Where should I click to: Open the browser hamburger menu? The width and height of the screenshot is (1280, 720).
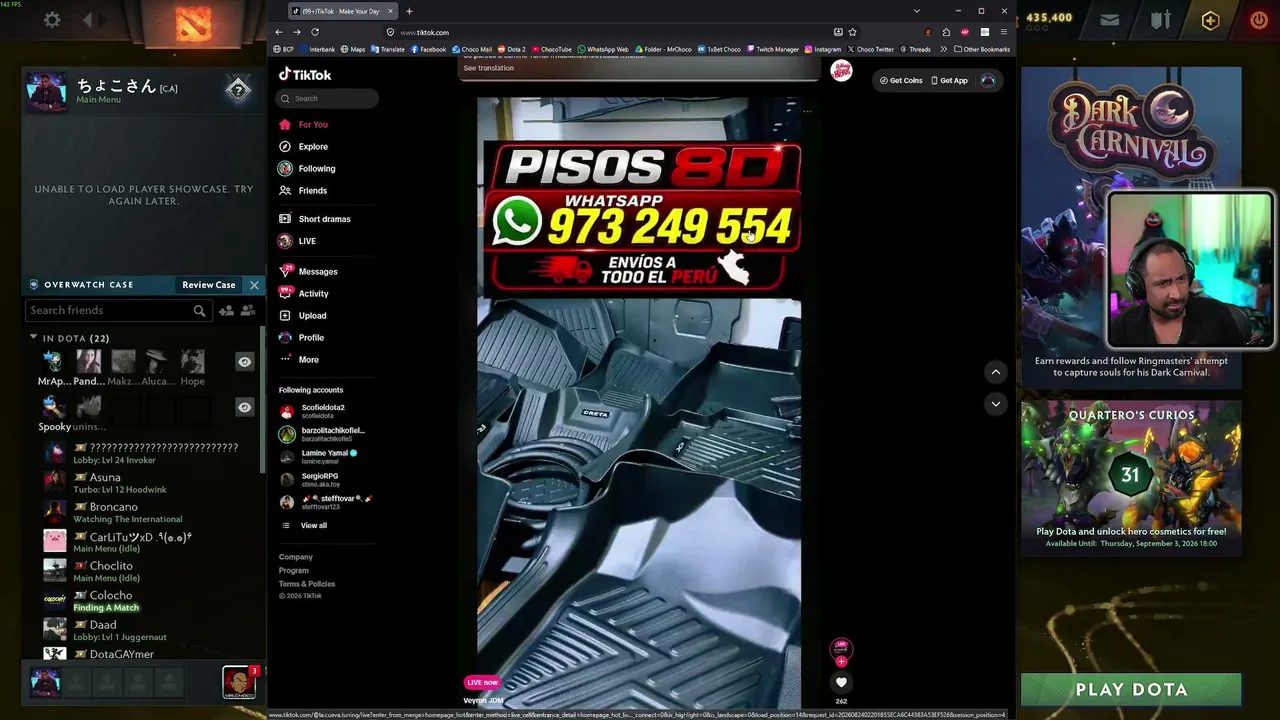pyautogui.click(x=1004, y=32)
